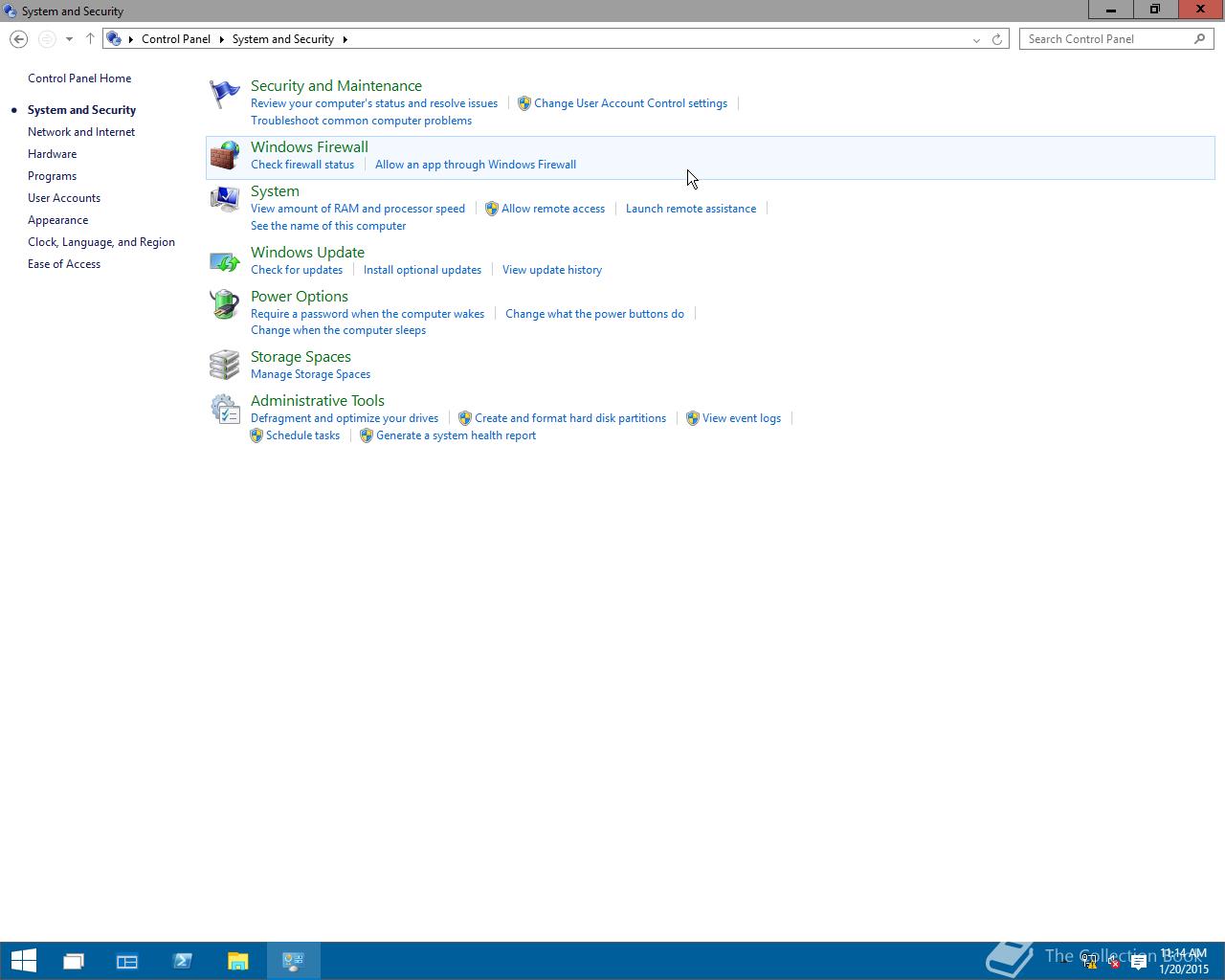Open the Administrative Tools gear icon
1225x980 pixels.
click(225, 410)
